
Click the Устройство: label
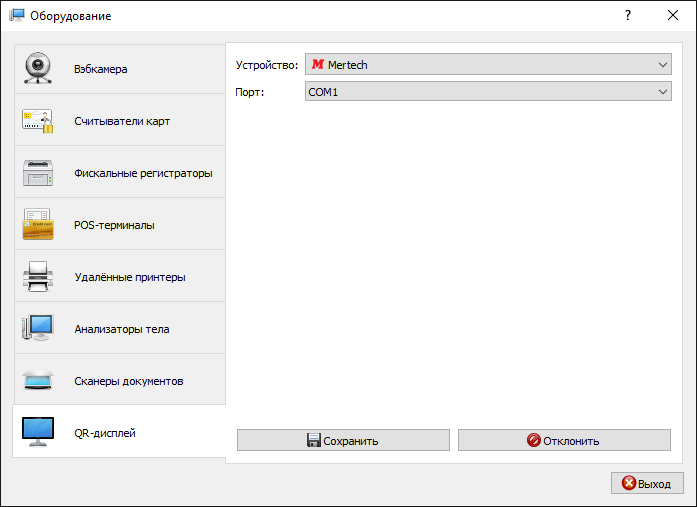coord(267,65)
